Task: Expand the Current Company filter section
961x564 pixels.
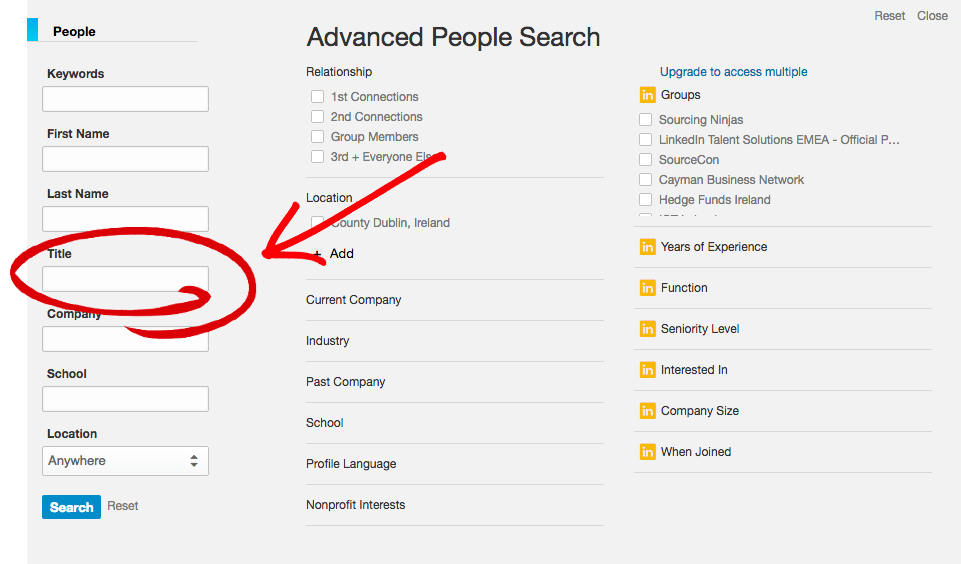Action: (x=455, y=300)
